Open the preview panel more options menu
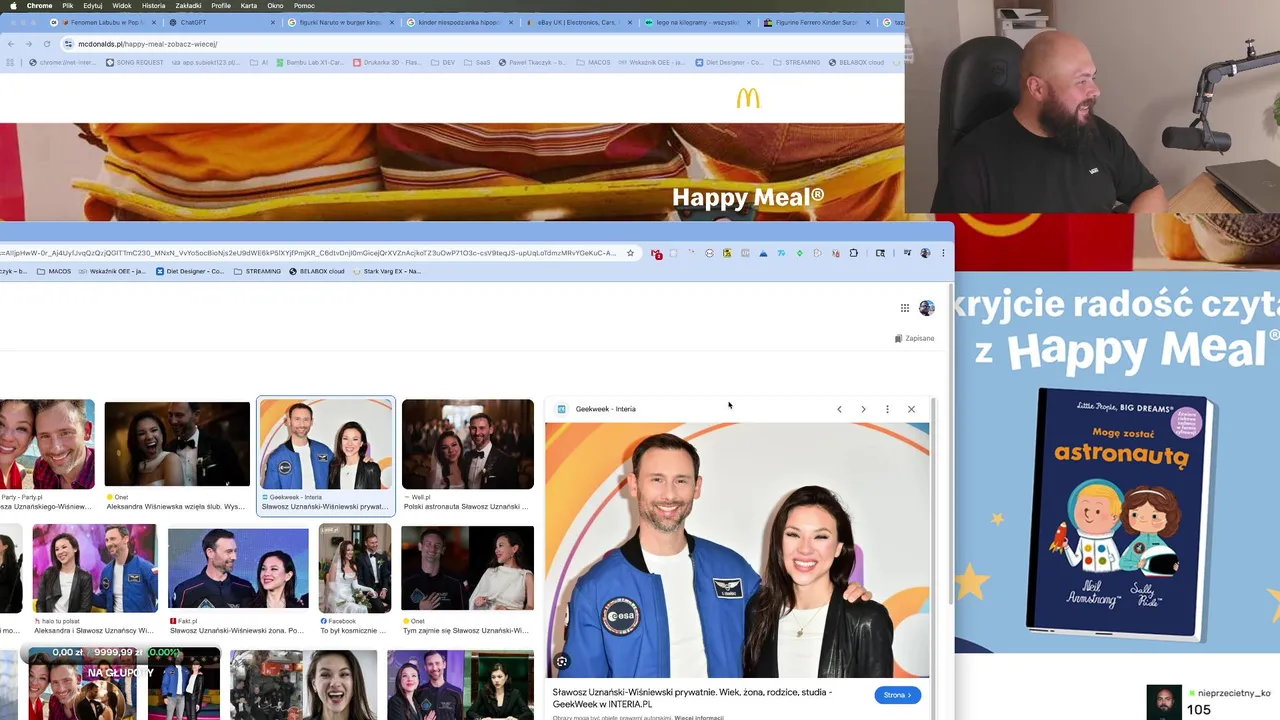 coord(887,409)
